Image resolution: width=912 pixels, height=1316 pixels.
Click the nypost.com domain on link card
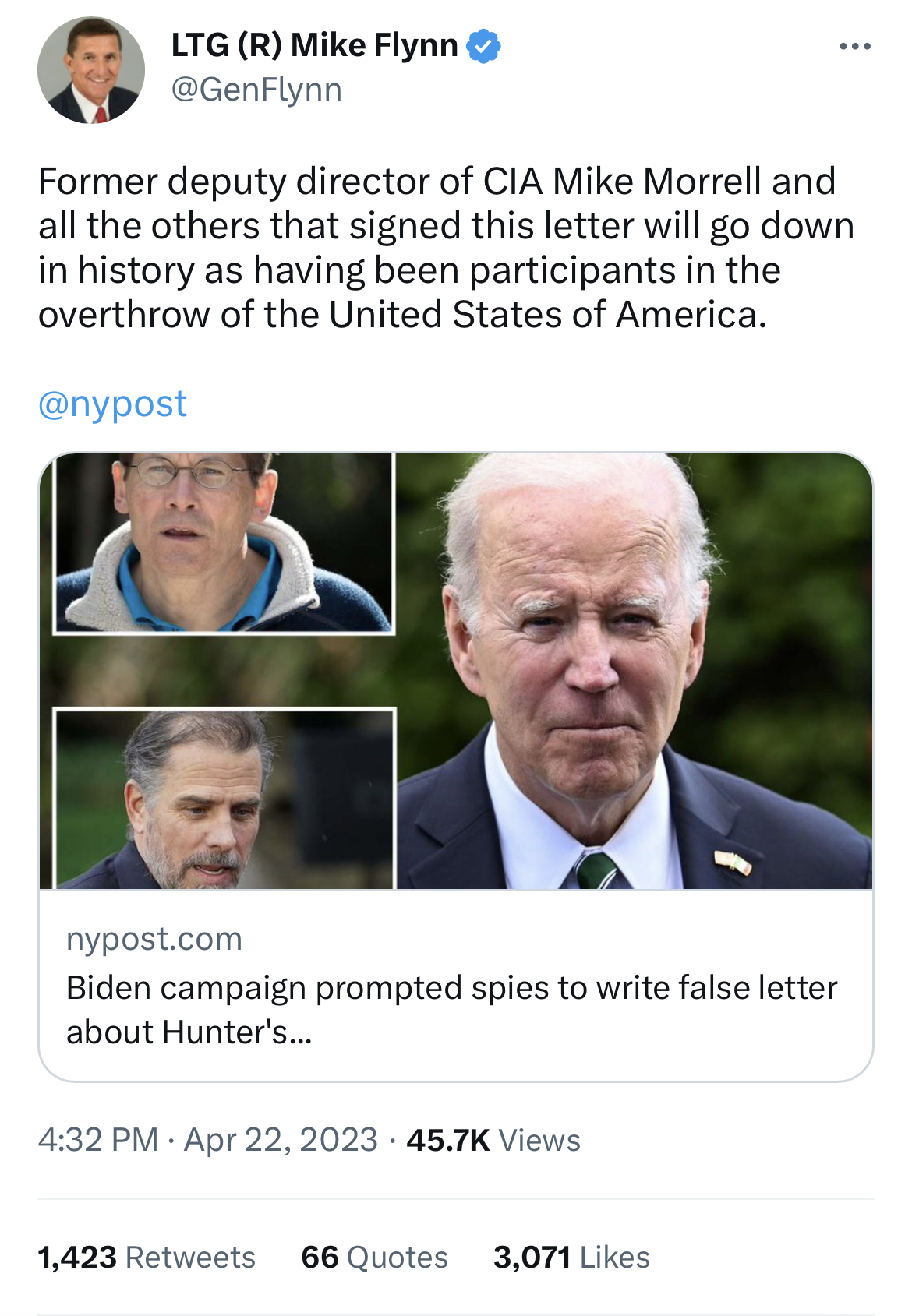click(154, 939)
